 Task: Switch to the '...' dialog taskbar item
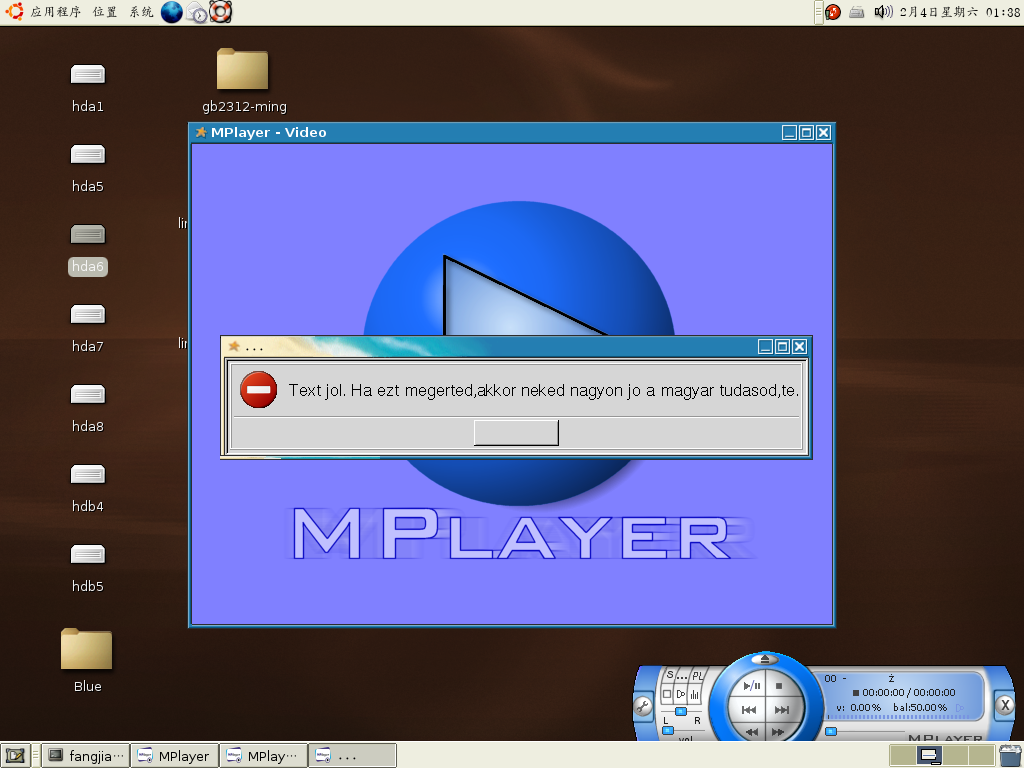coord(352,756)
